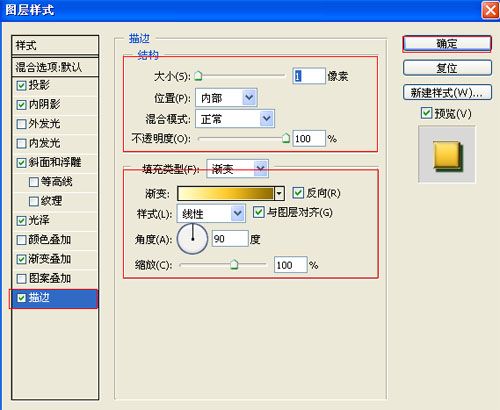Close the 图层样式 dialog
Image resolution: width=500 pixels, height=410 pixels.
pyautogui.click(x=490, y=10)
